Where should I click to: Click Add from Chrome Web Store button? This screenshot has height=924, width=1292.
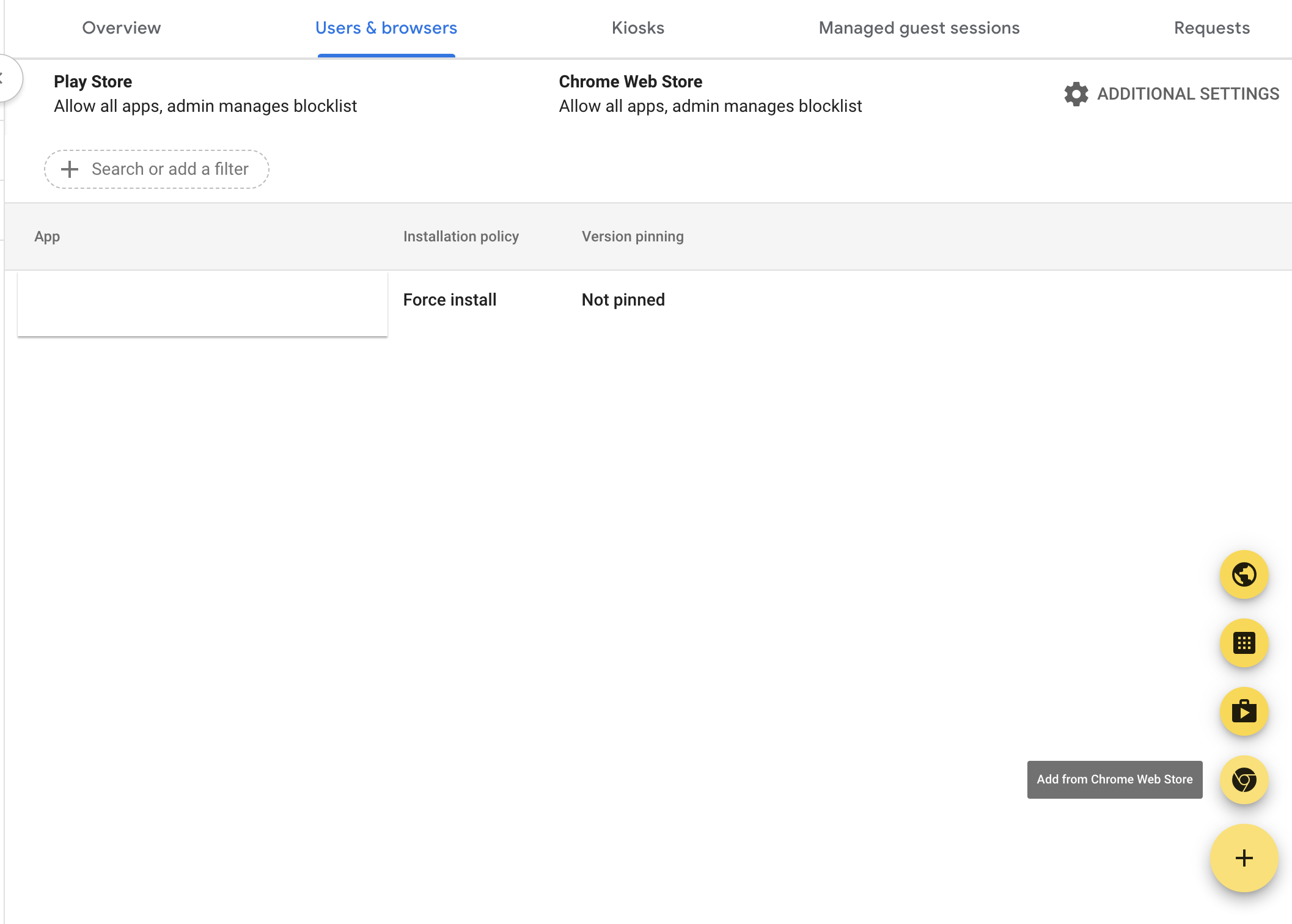(x=1245, y=779)
